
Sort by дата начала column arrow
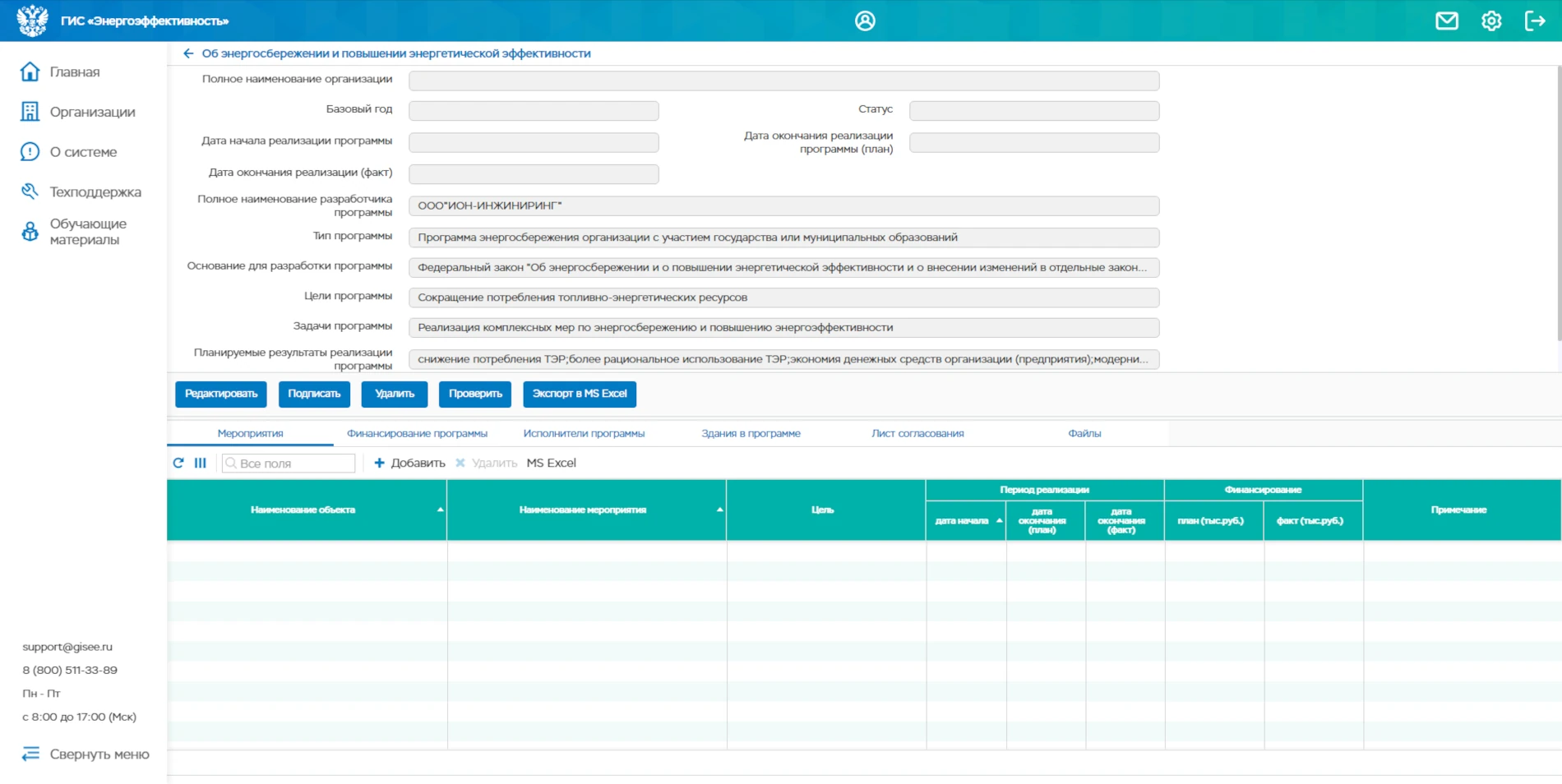[999, 520]
